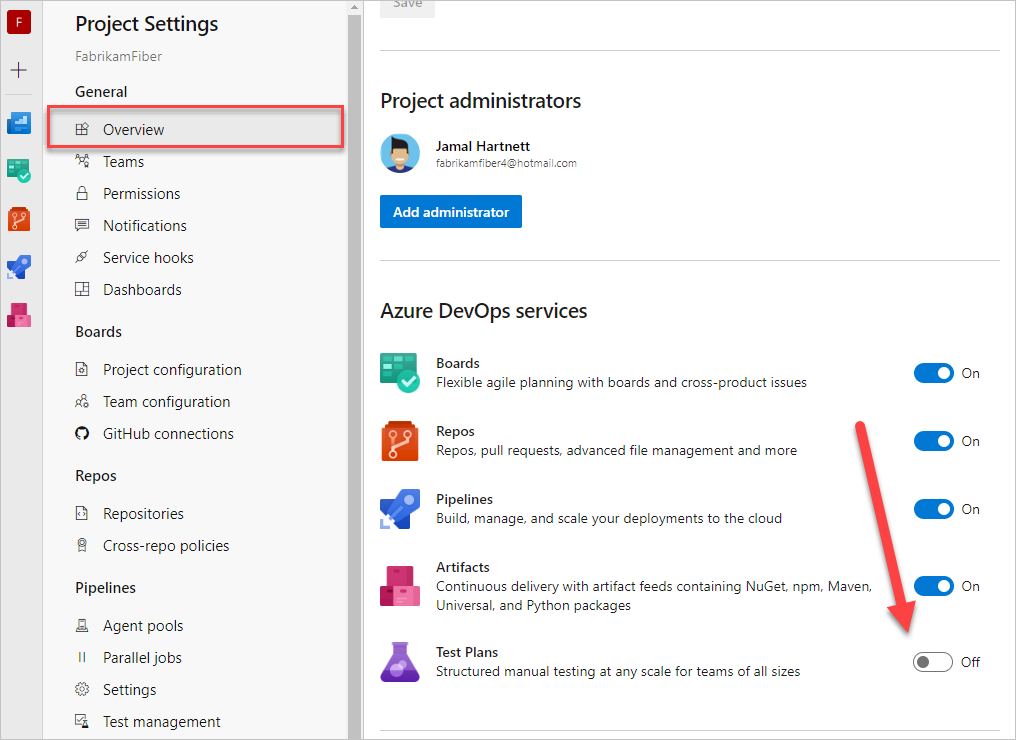Select Overview in General settings
The width and height of the screenshot is (1016, 740).
195,129
